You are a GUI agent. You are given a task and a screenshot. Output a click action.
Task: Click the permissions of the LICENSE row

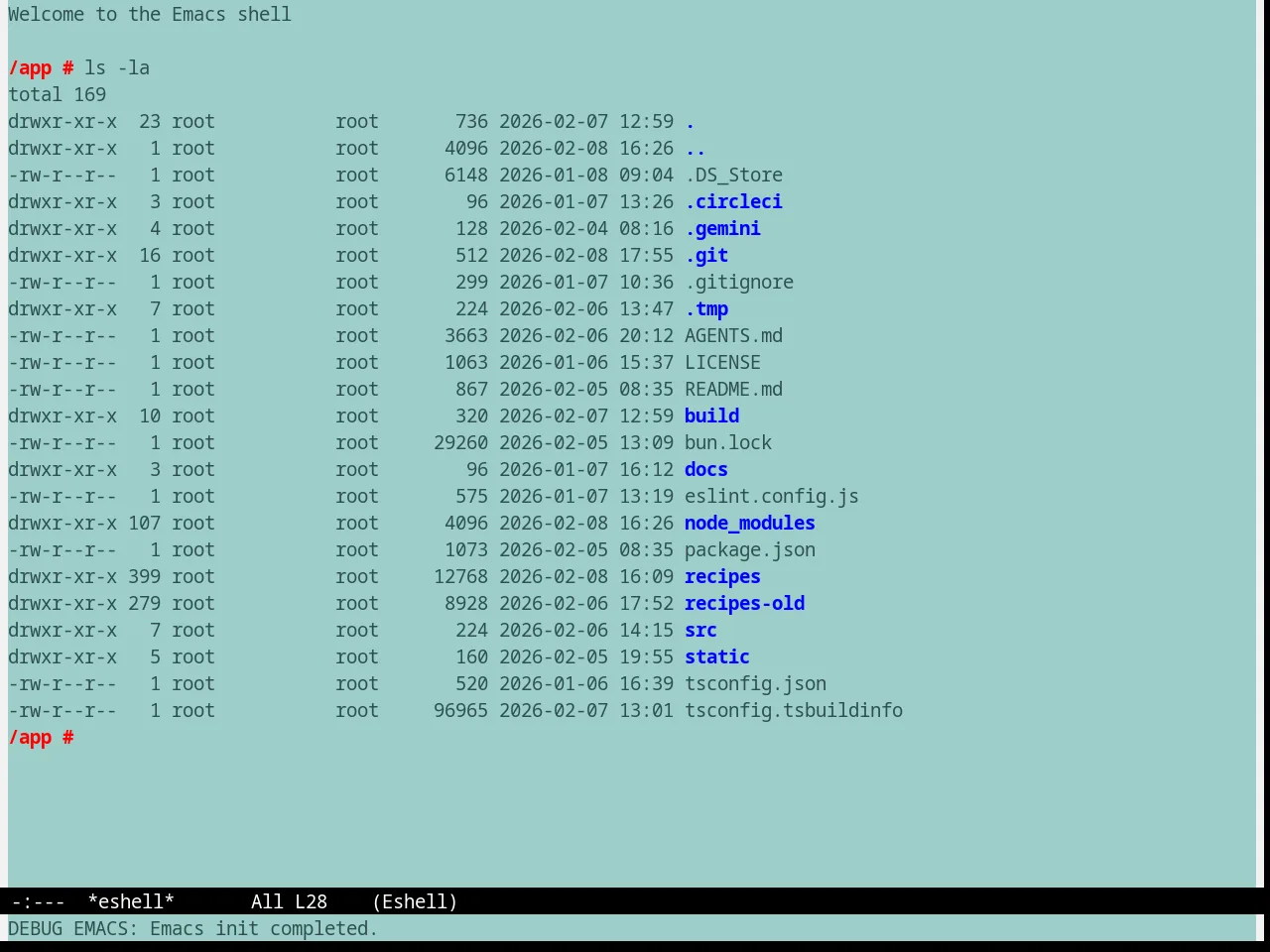[x=63, y=363]
